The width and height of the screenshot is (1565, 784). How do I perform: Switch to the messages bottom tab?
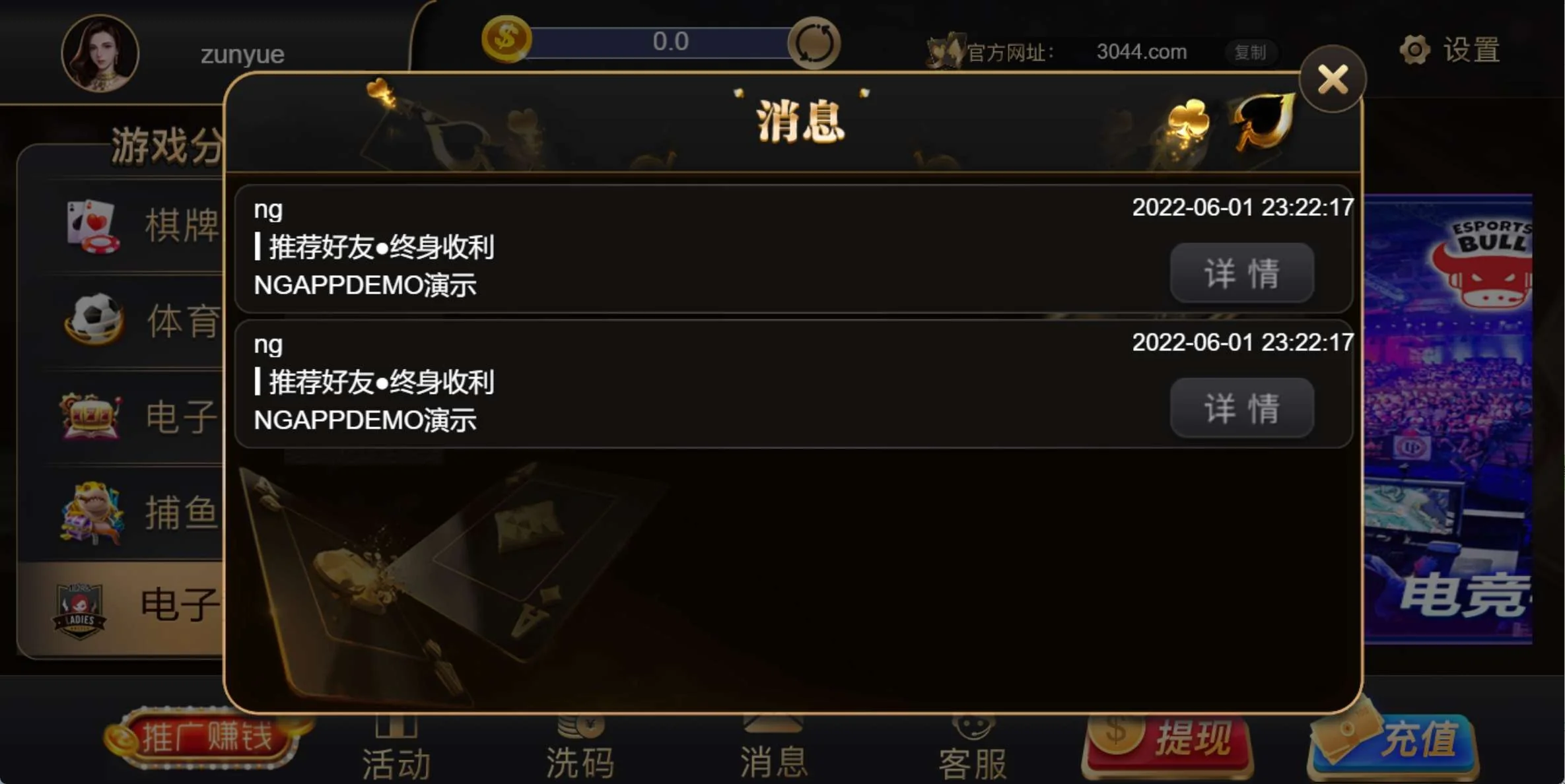773,750
